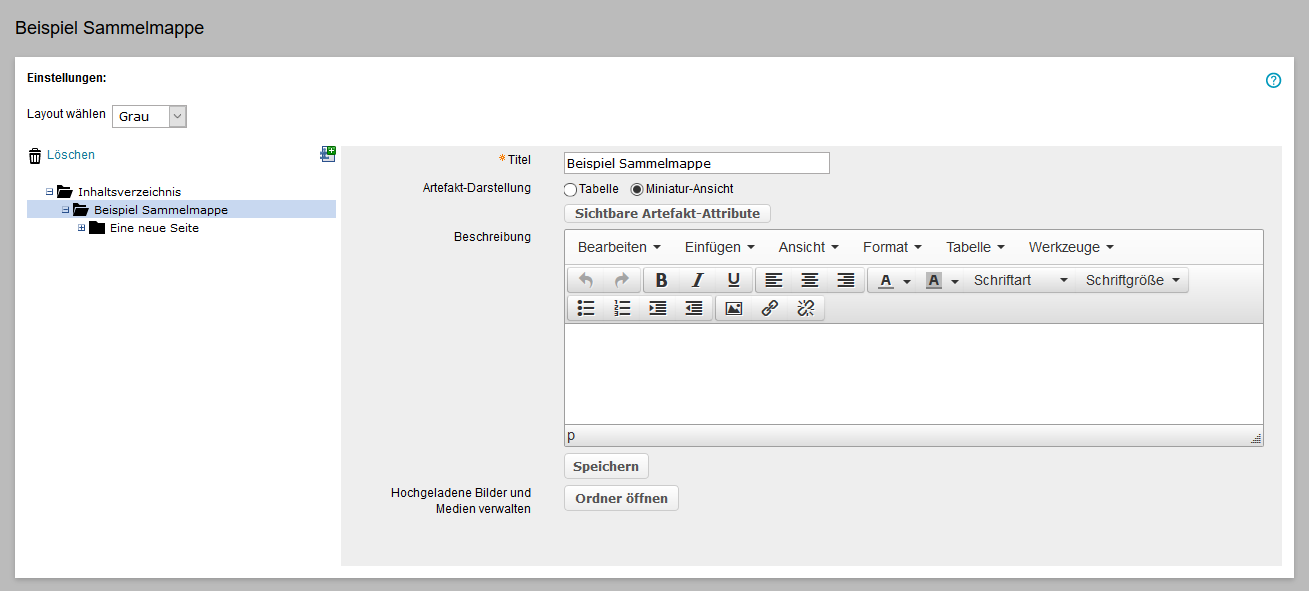Open the Werkzeuge menu
This screenshot has width=1309, height=591.
pos(1070,247)
